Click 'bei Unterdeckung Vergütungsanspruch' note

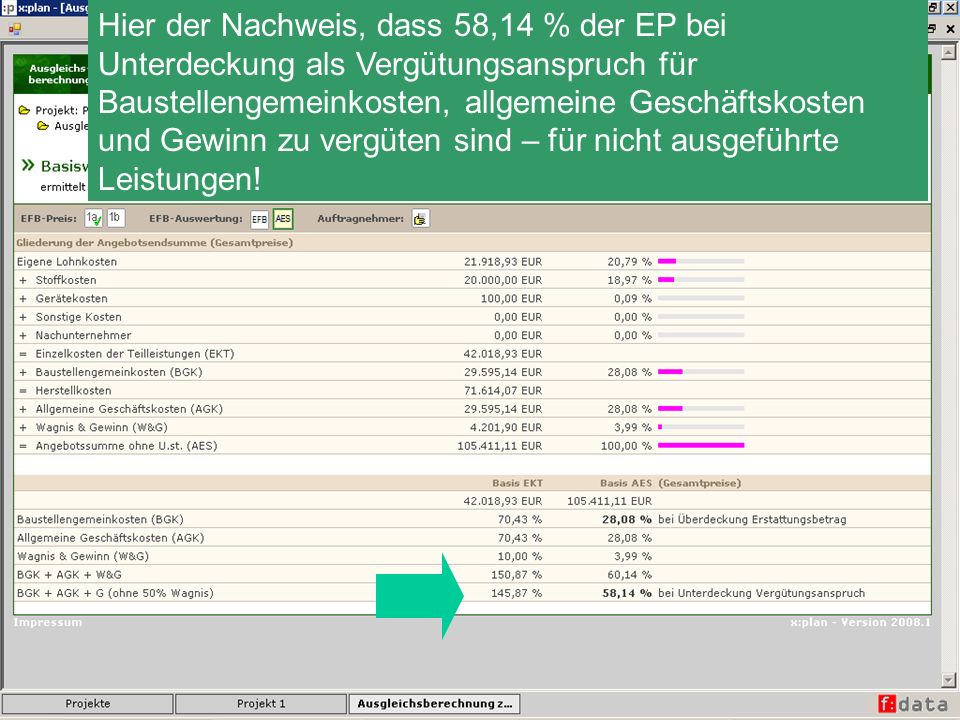coord(761,593)
